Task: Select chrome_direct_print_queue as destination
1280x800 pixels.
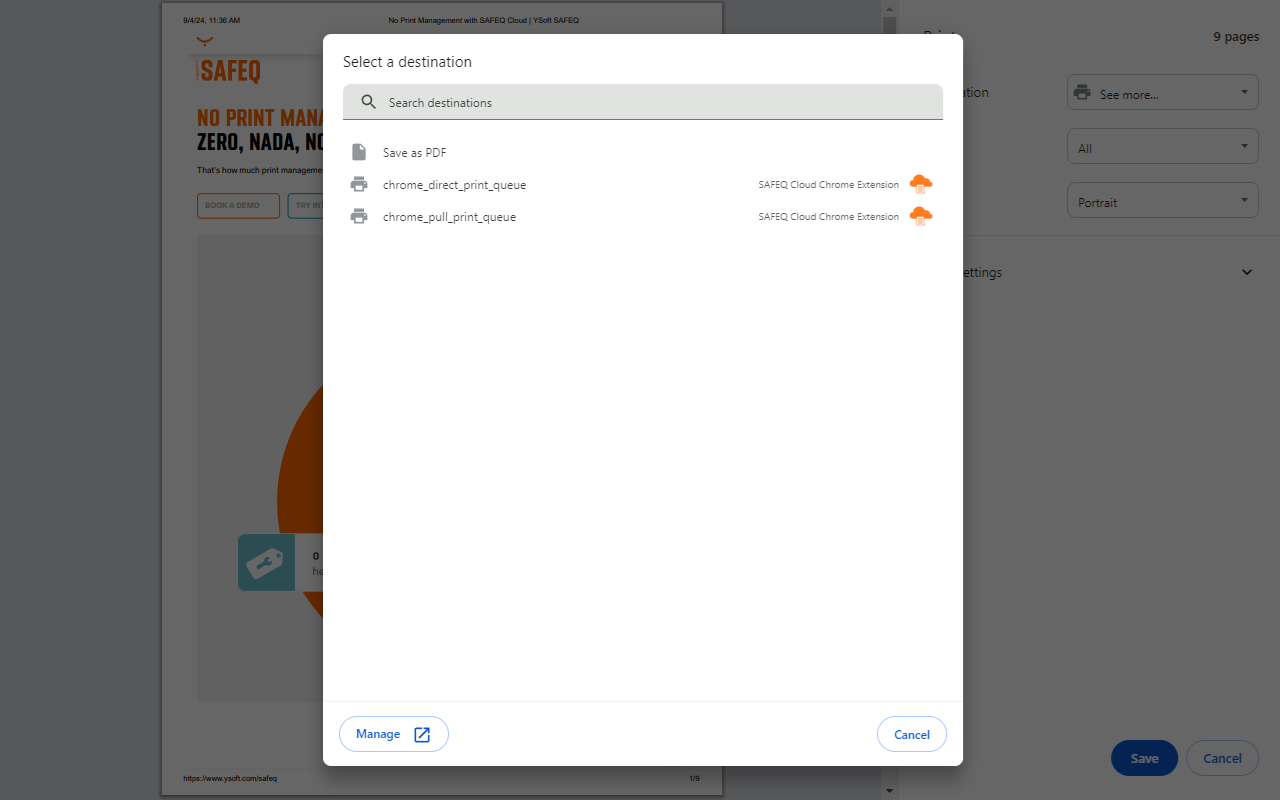Action: (x=455, y=184)
